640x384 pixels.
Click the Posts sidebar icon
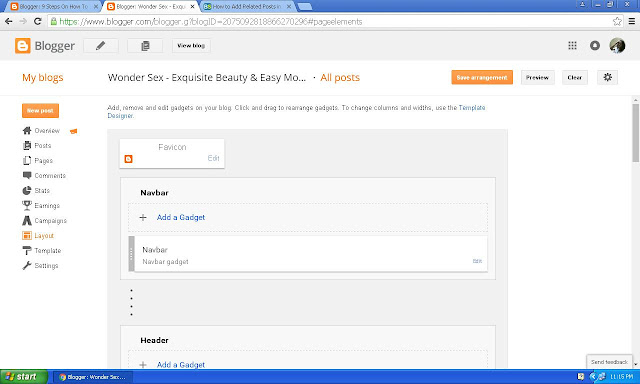27,145
